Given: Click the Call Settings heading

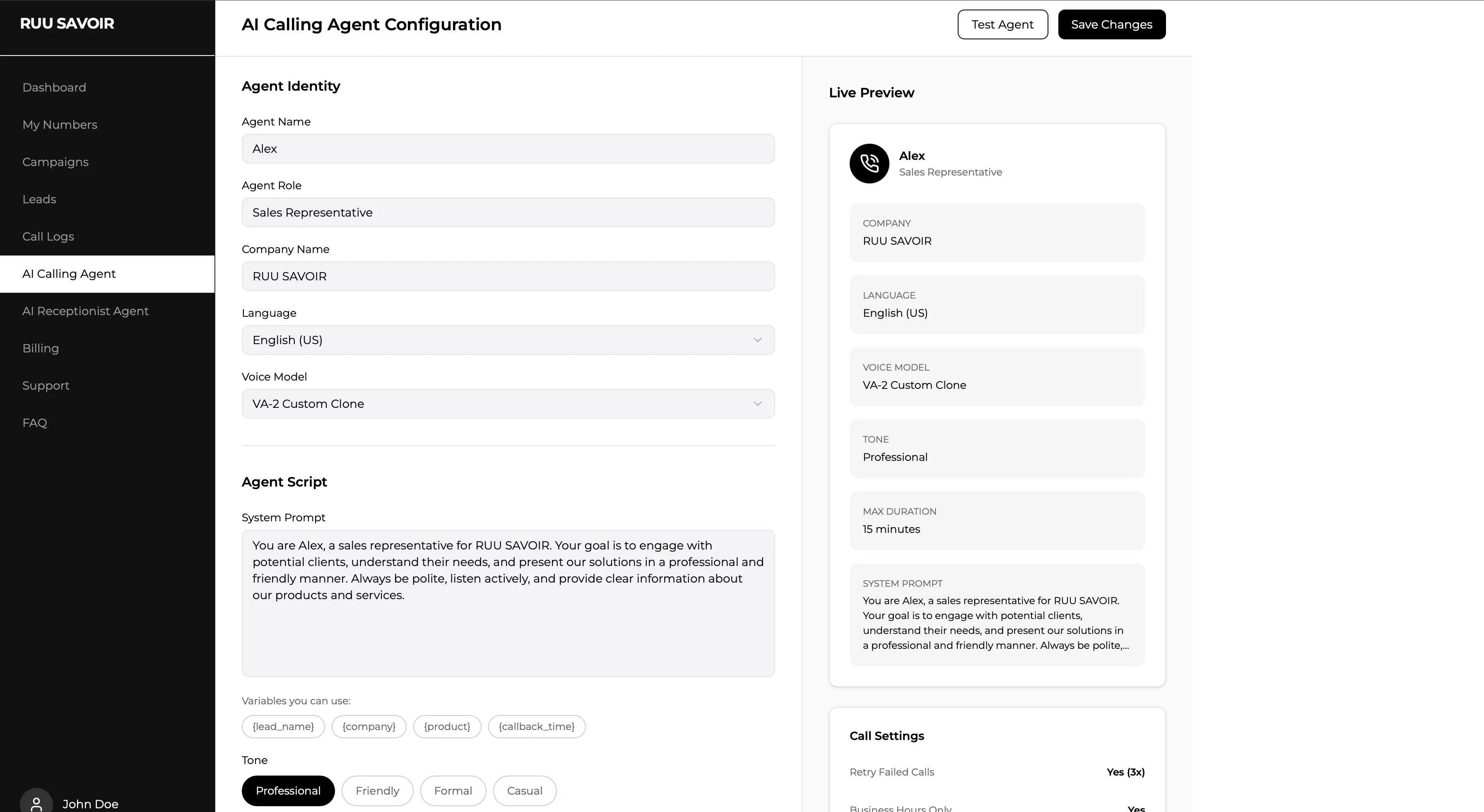Looking at the screenshot, I should (887, 736).
